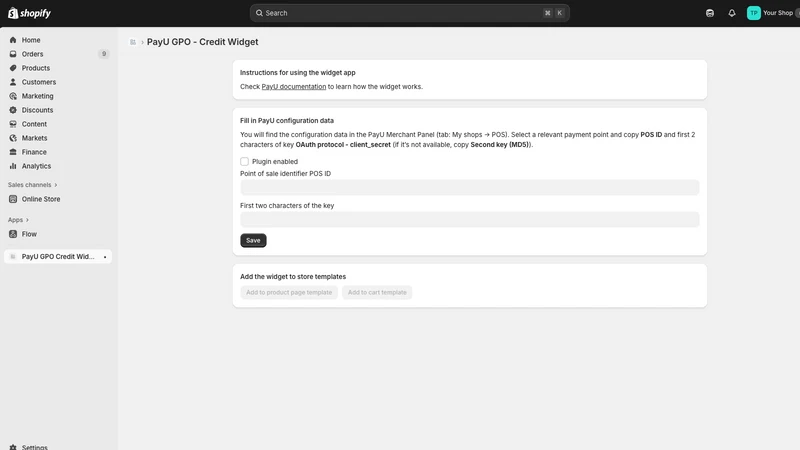
Task: Click the Shopify logo
Action: click(29, 13)
